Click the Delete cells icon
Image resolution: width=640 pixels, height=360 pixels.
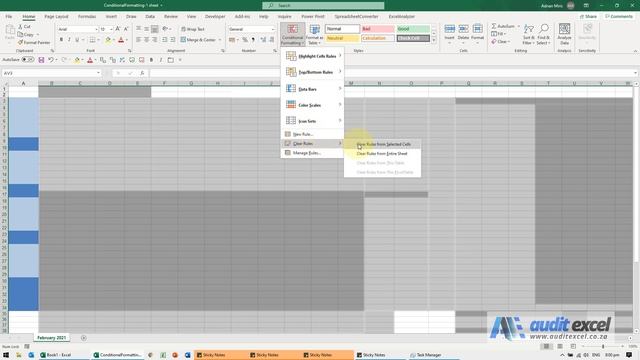(463, 34)
